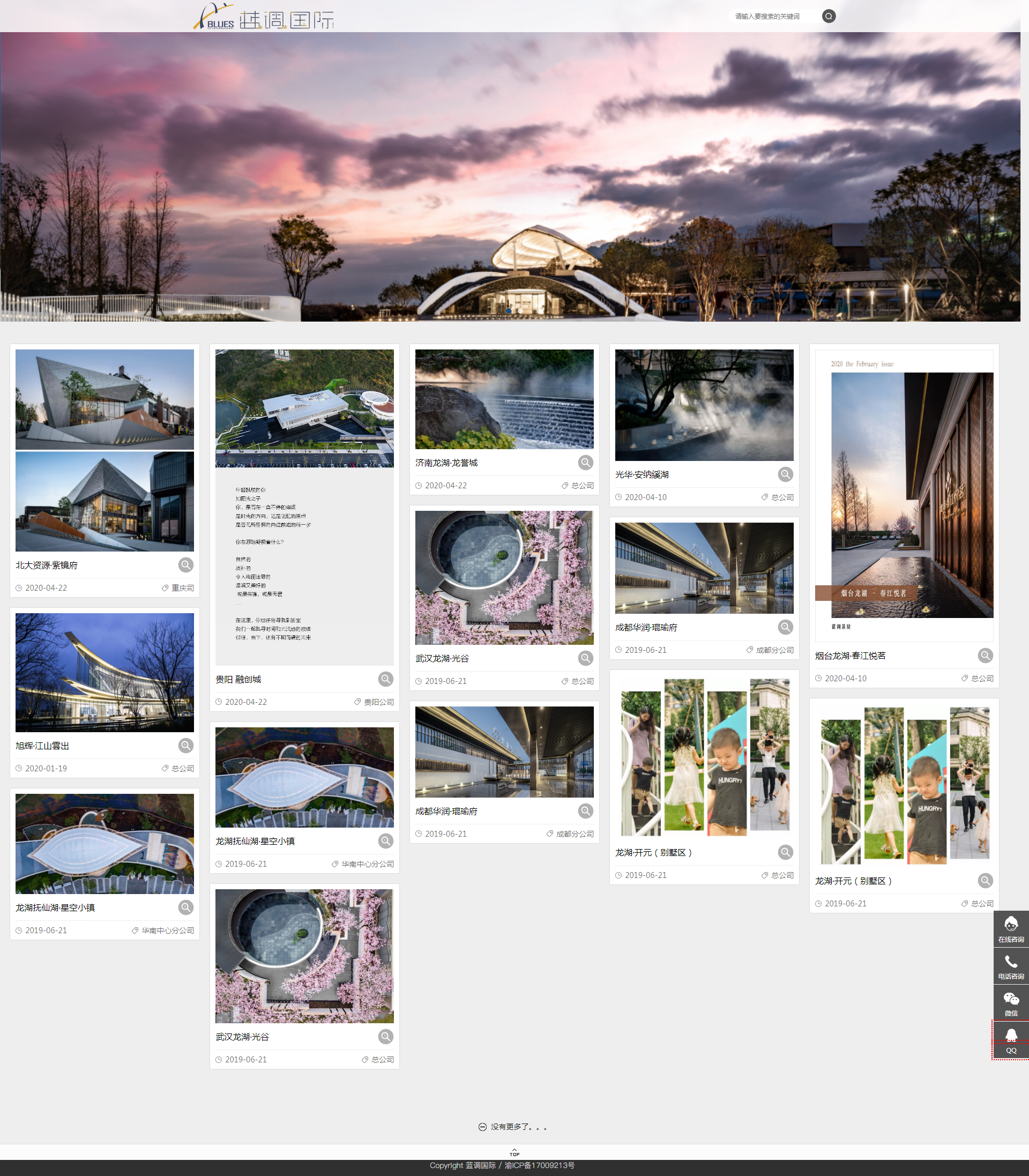Open the 武汉龙湖·光谷 2019-06-21 总公司 card title
This screenshot has width=1029, height=1176.
(x=442, y=658)
